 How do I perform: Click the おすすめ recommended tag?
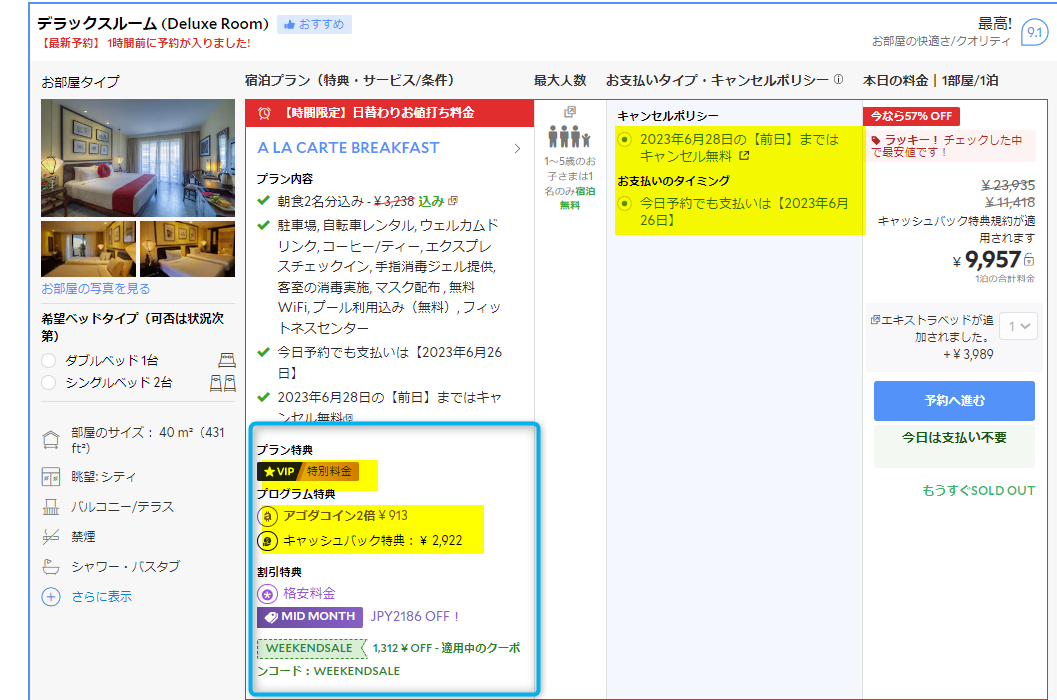pos(314,24)
